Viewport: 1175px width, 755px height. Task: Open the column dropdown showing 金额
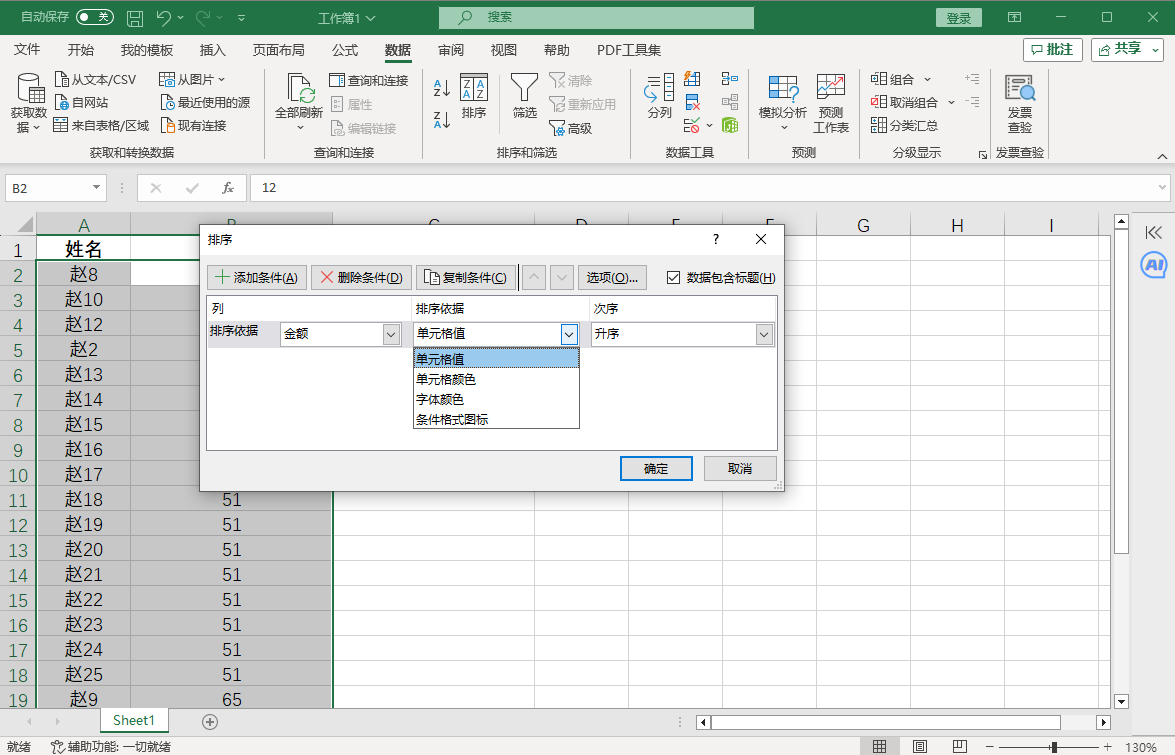(x=392, y=335)
